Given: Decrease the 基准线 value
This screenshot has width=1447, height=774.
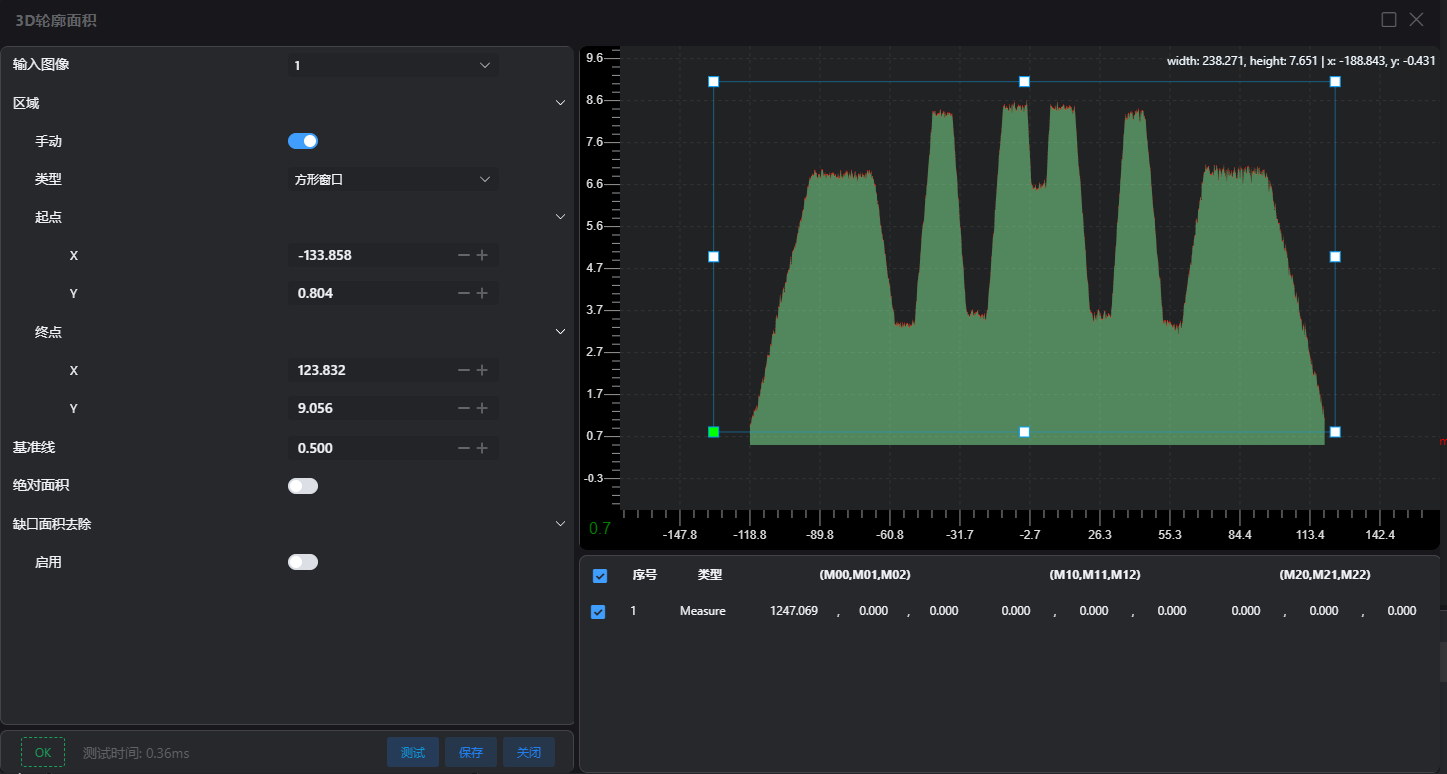Looking at the screenshot, I should 464,448.
